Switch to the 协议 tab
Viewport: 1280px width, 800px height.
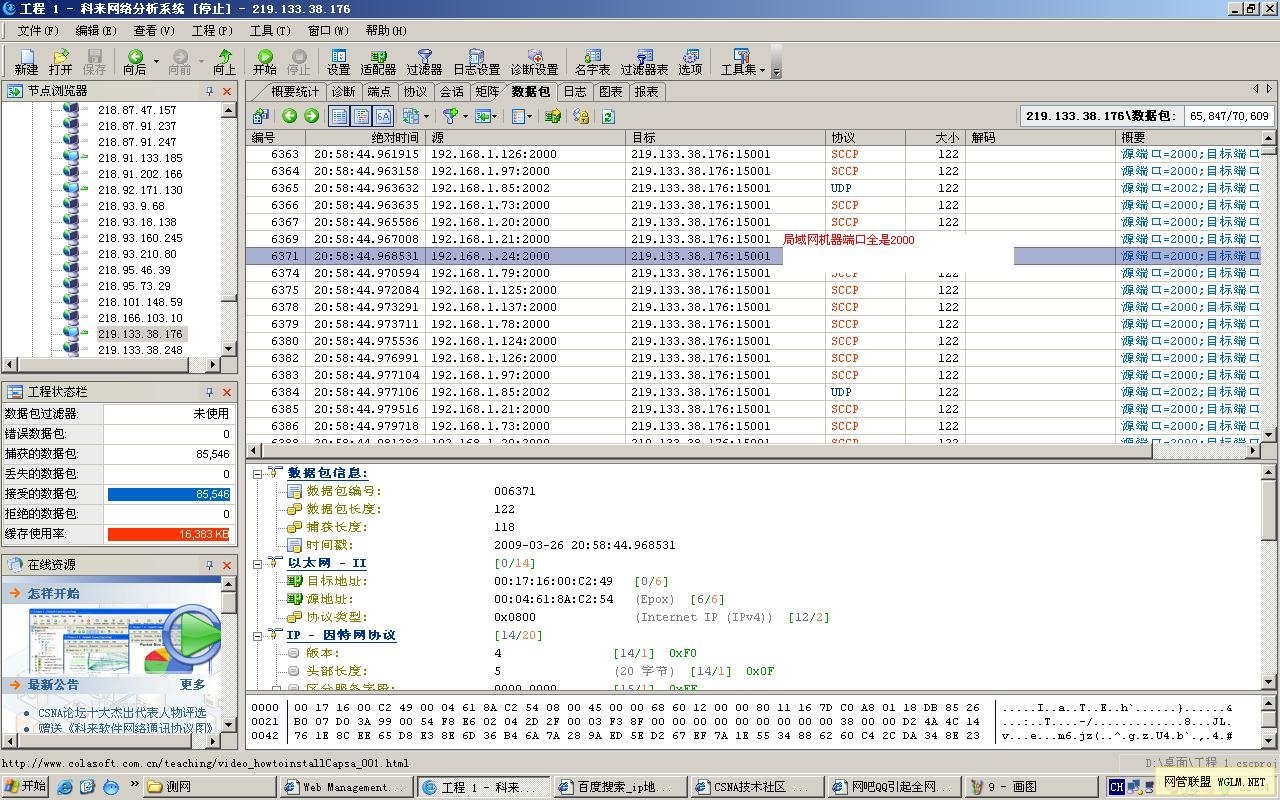coord(415,91)
